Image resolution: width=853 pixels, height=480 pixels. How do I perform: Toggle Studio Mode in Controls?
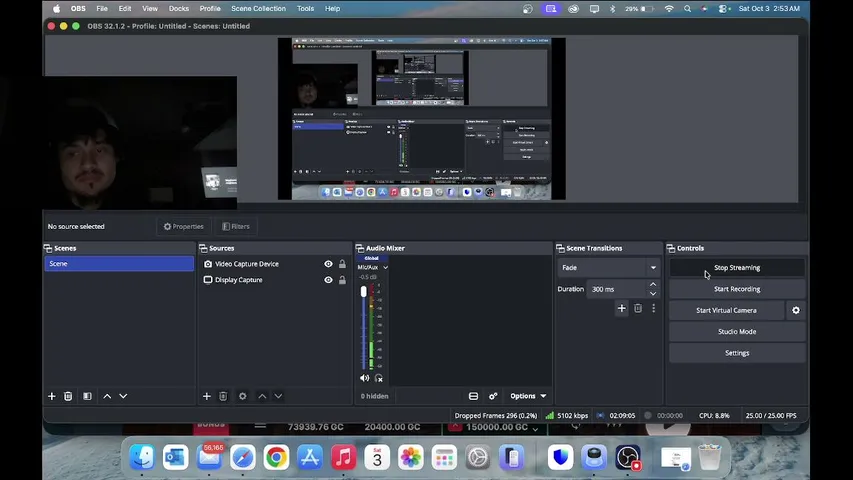coord(737,331)
